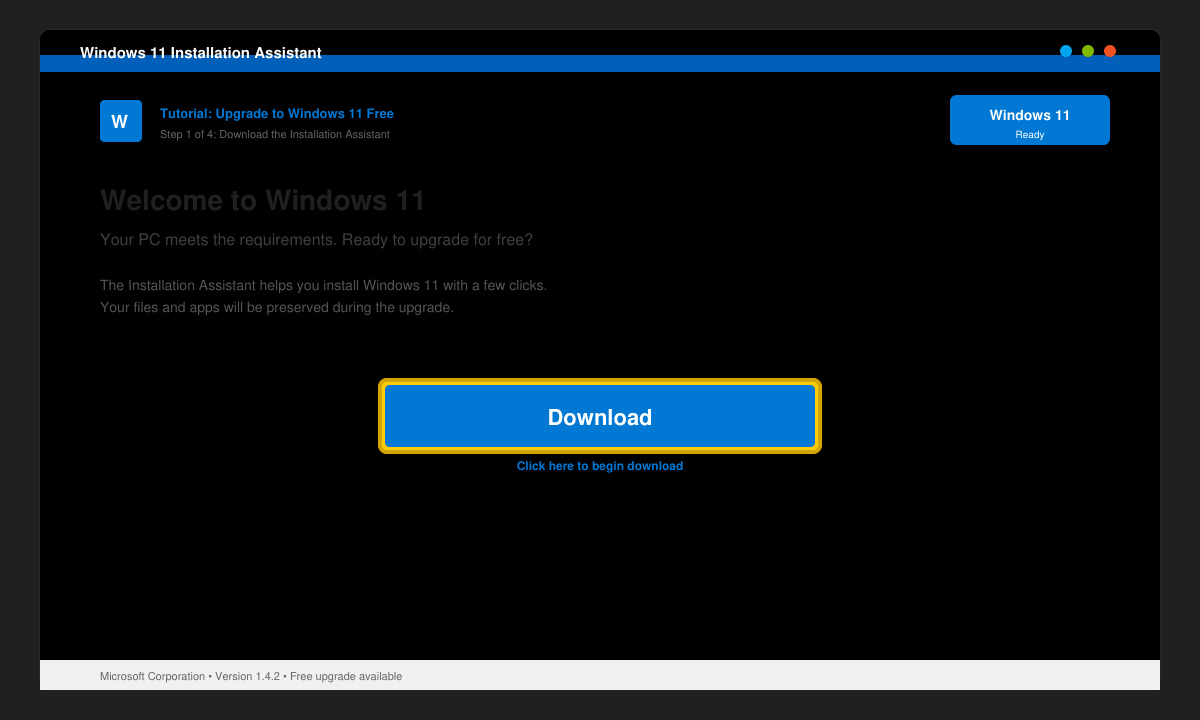
Task: Click the Windows 11 Ready button
Action: [x=1030, y=120]
